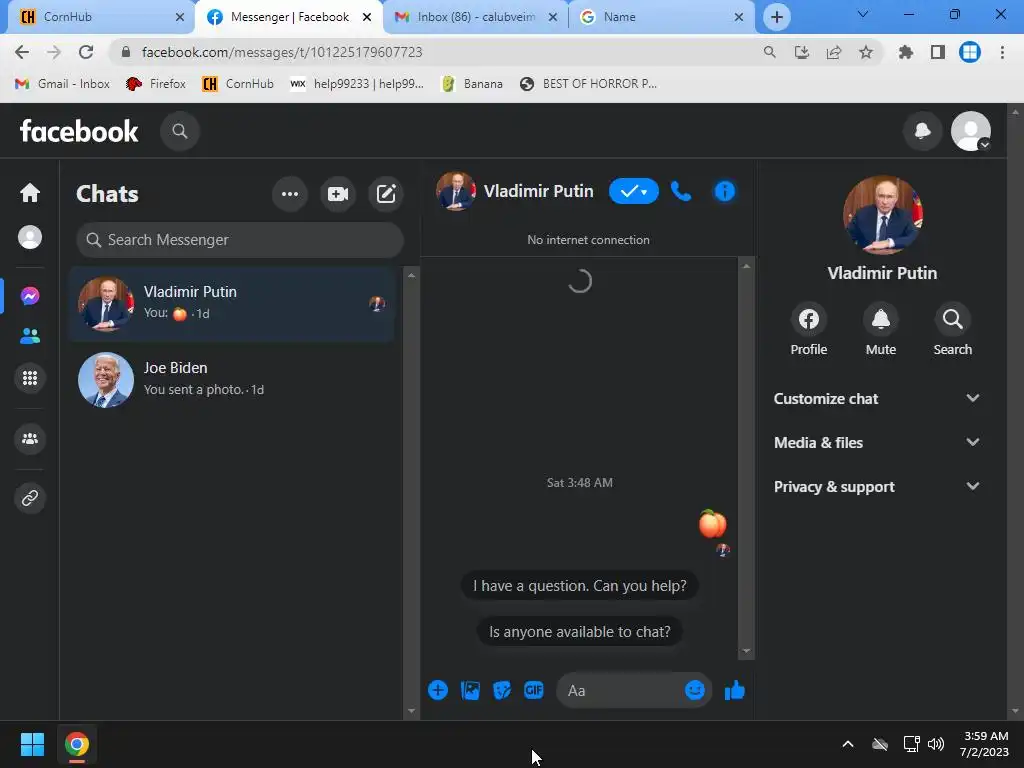
Task: Open the nine-dot menu grid icon
Action: (x=30, y=378)
